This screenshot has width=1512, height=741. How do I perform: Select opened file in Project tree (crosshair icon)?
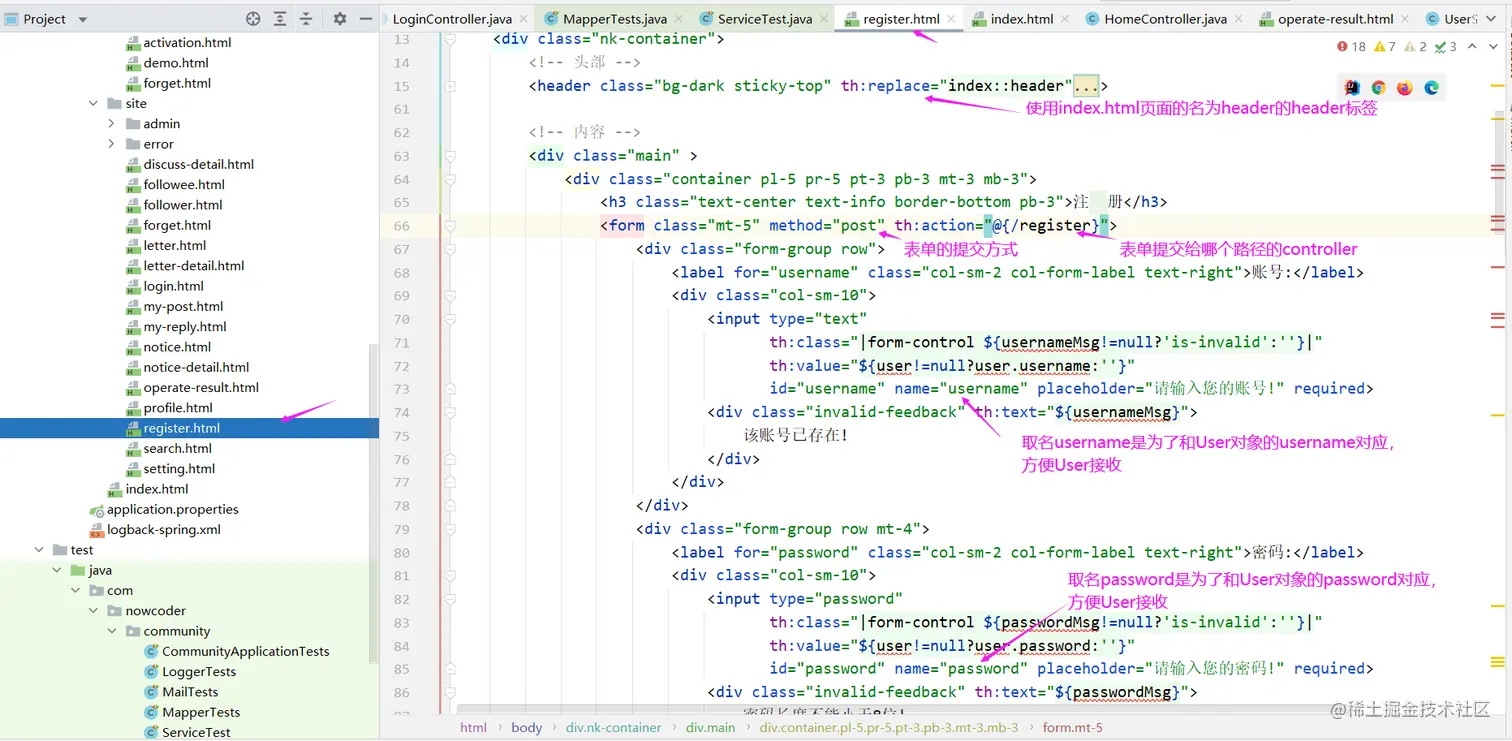coord(253,19)
